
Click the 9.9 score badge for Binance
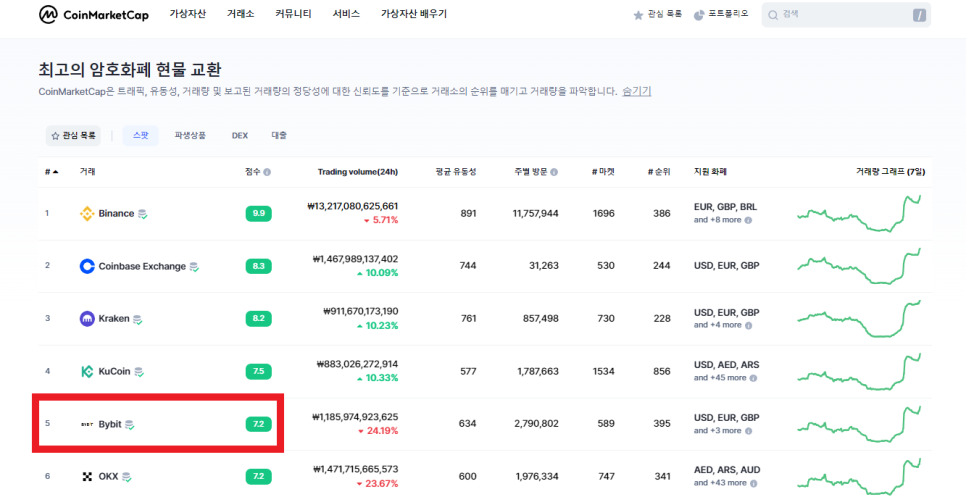pyautogui.click(x=259, y=214)
